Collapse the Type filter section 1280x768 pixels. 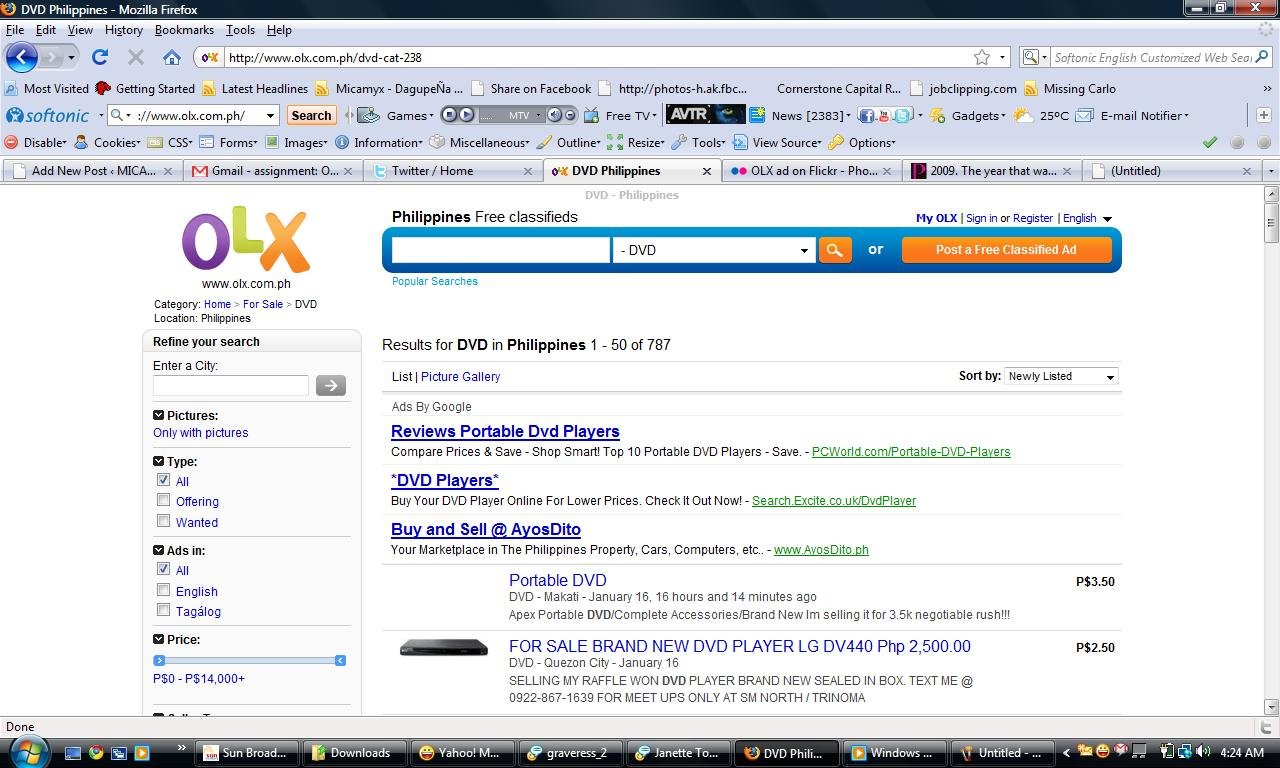click(x=158, y=461)
